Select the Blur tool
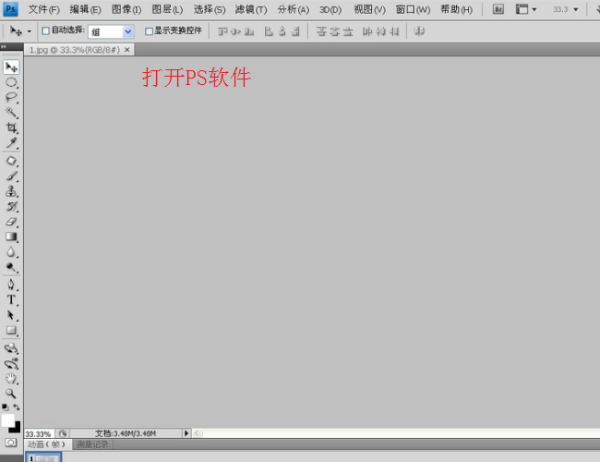 (11, 252)
